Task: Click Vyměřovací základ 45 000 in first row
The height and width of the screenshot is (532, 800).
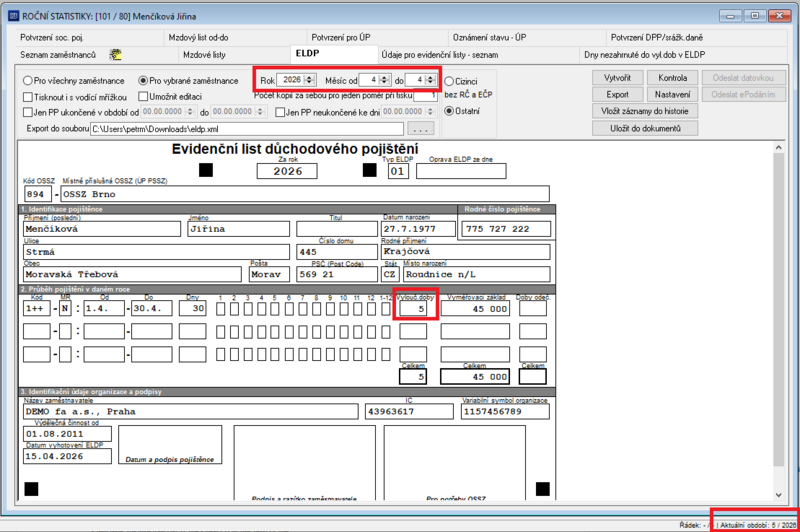Action: click(x=475, y=309)
